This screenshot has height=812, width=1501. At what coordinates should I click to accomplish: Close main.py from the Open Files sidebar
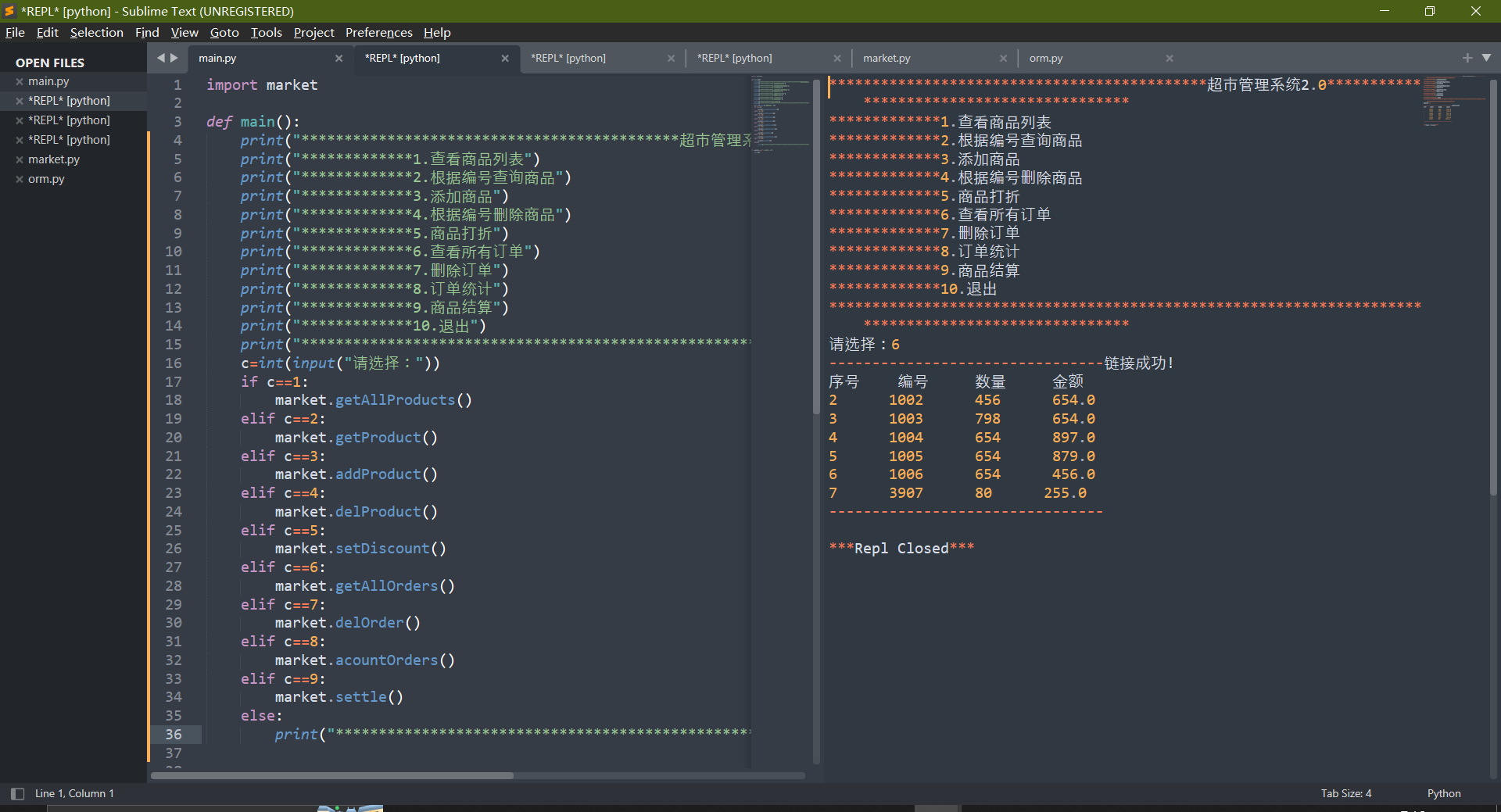20,81
